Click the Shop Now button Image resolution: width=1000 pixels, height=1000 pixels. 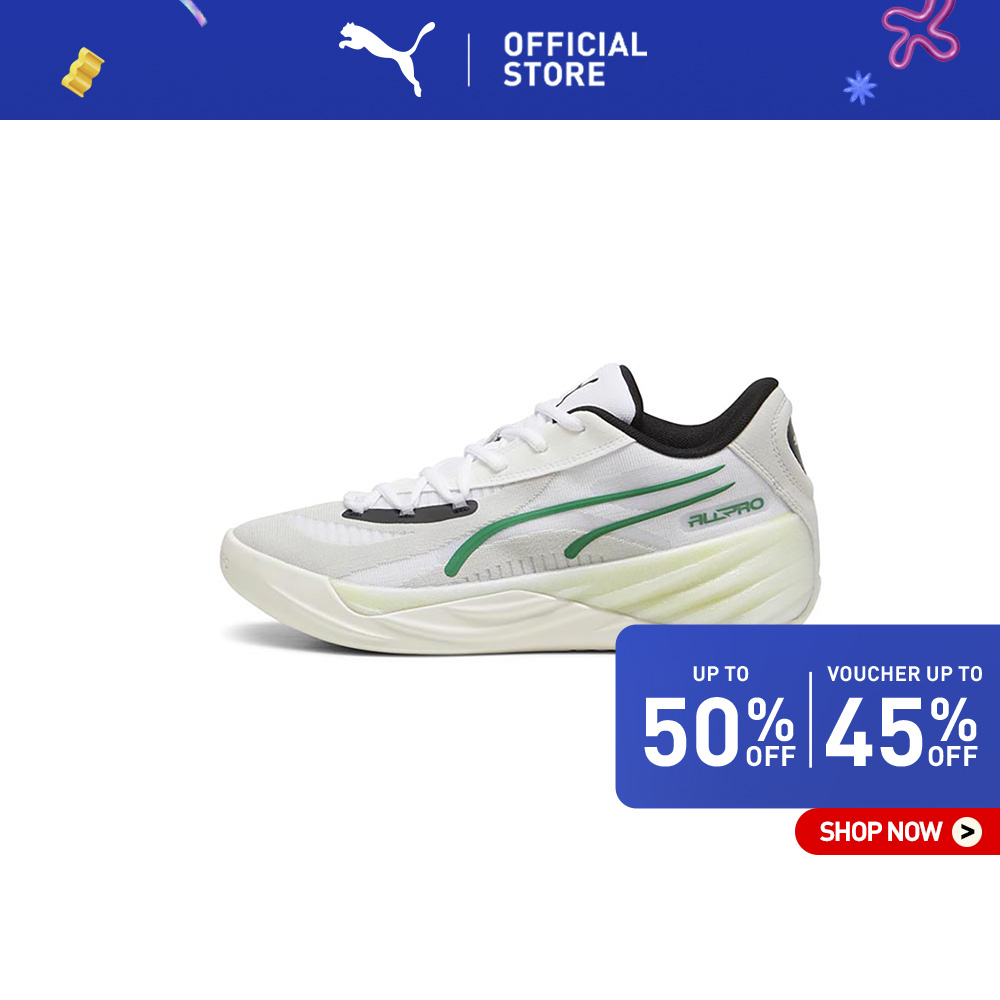pos(897,831)
